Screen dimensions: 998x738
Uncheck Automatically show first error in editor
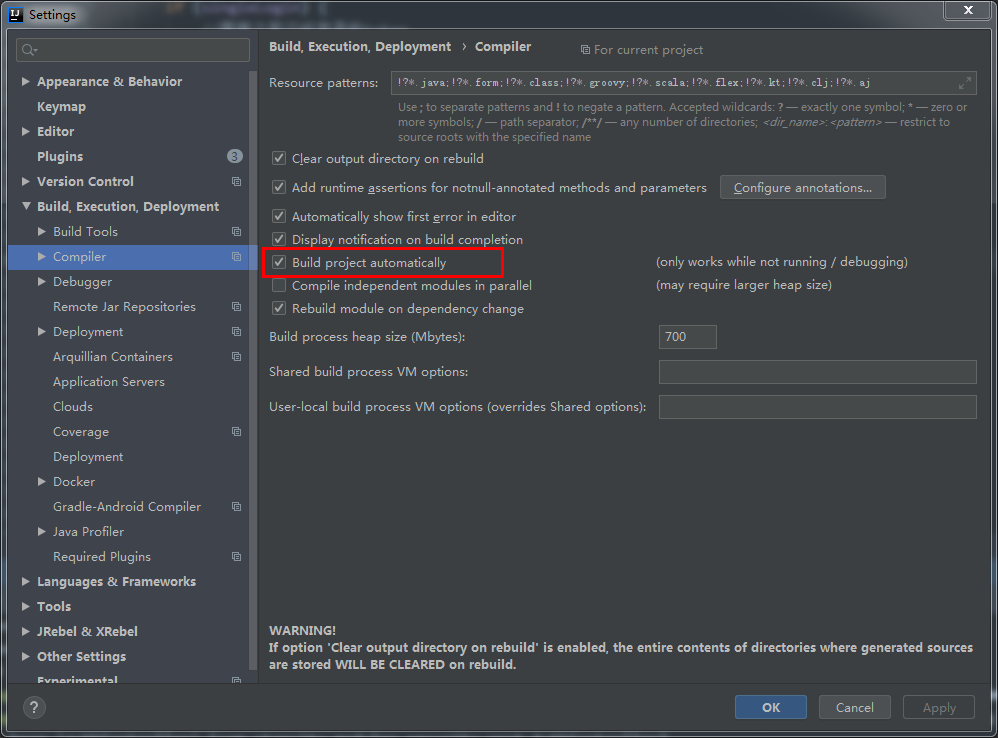click(x=279, y=216)
